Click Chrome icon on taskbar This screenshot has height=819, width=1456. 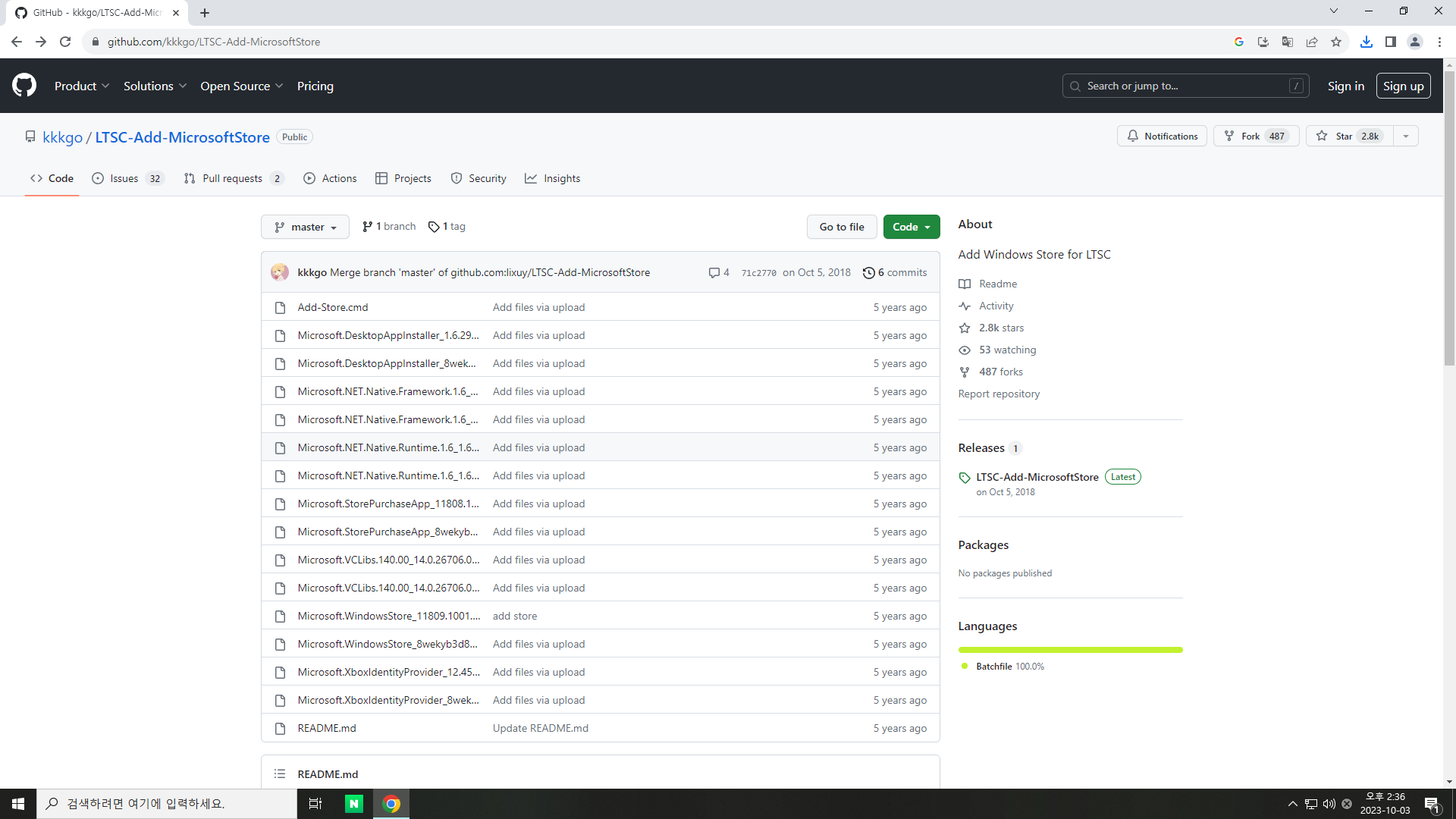coord(391,803)
